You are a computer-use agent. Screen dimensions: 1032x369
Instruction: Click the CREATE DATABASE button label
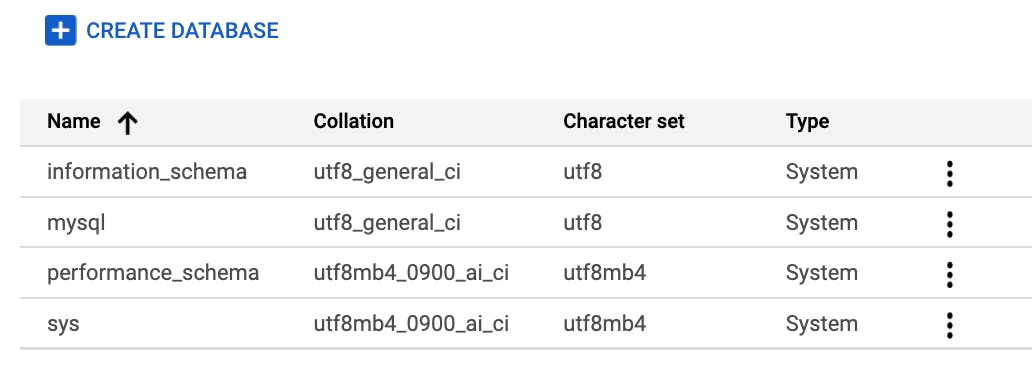point(182,30)
